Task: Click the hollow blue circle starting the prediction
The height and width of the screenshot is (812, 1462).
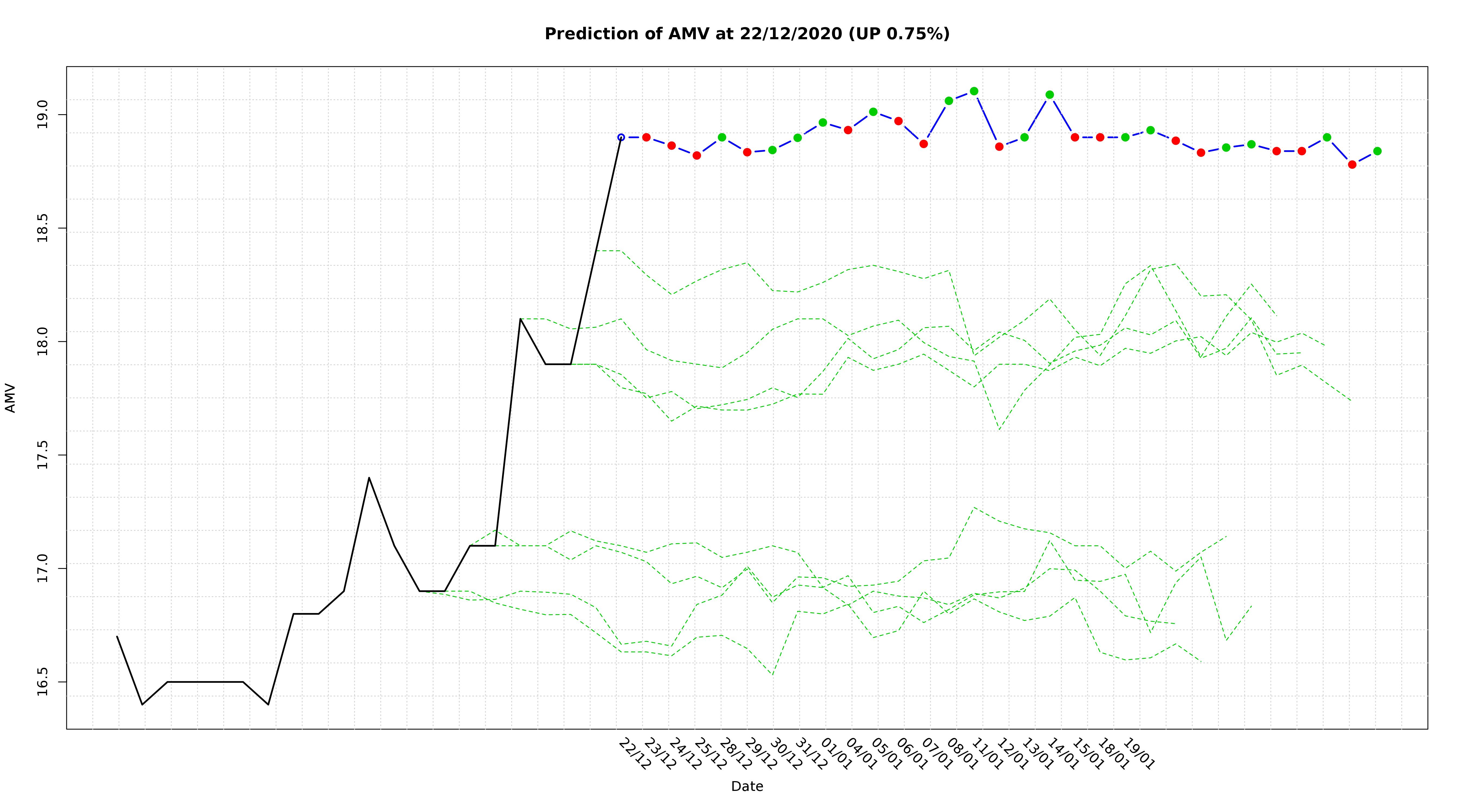Action: (x=621, y=137)
